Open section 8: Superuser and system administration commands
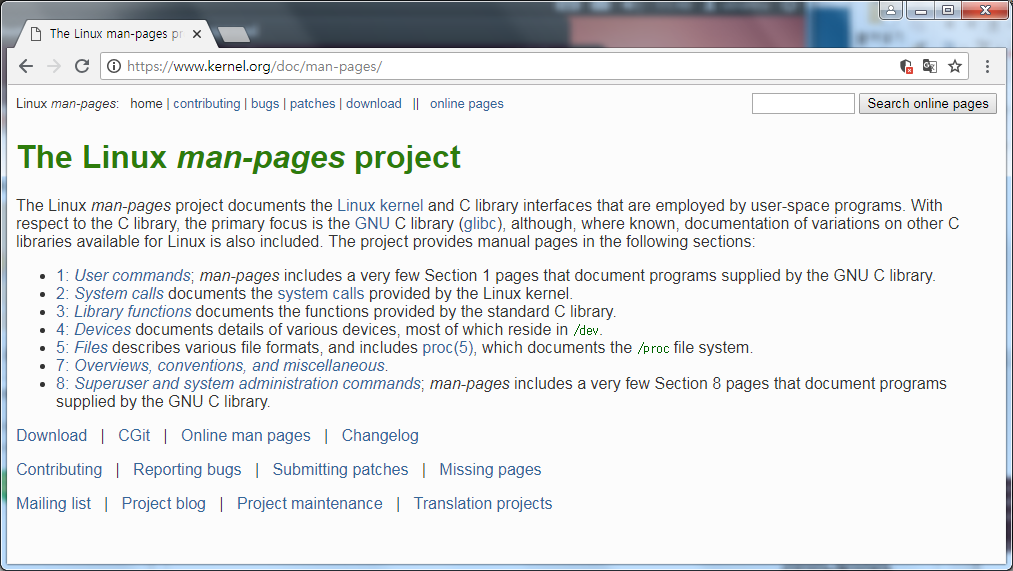 coord(238,384)
